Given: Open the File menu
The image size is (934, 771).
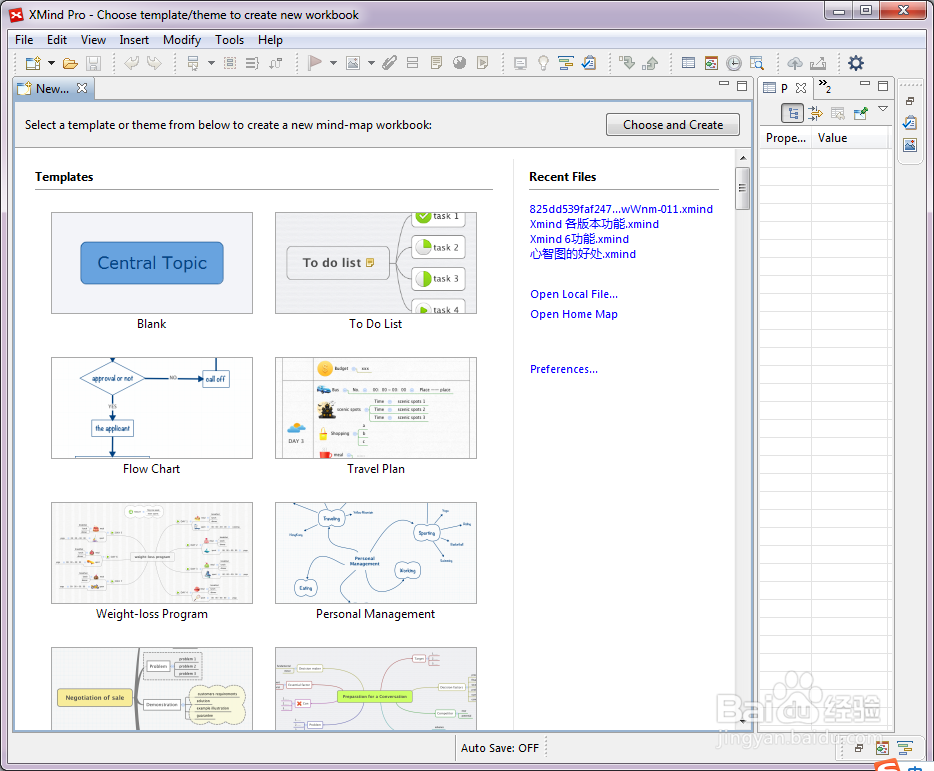Looking at the screenshot, I should 24,40.
